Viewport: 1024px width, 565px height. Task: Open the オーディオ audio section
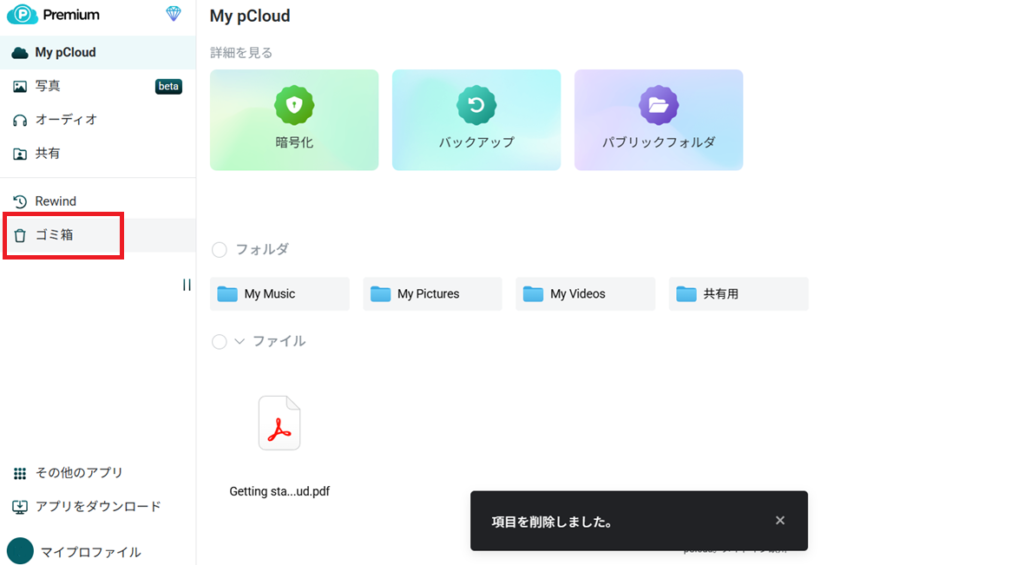(x=66, y=120)
